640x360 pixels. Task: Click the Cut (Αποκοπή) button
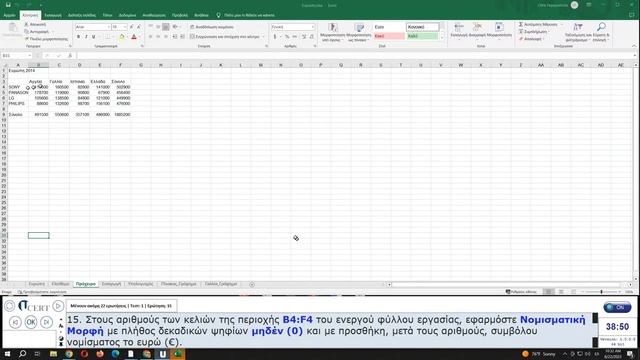35,24
